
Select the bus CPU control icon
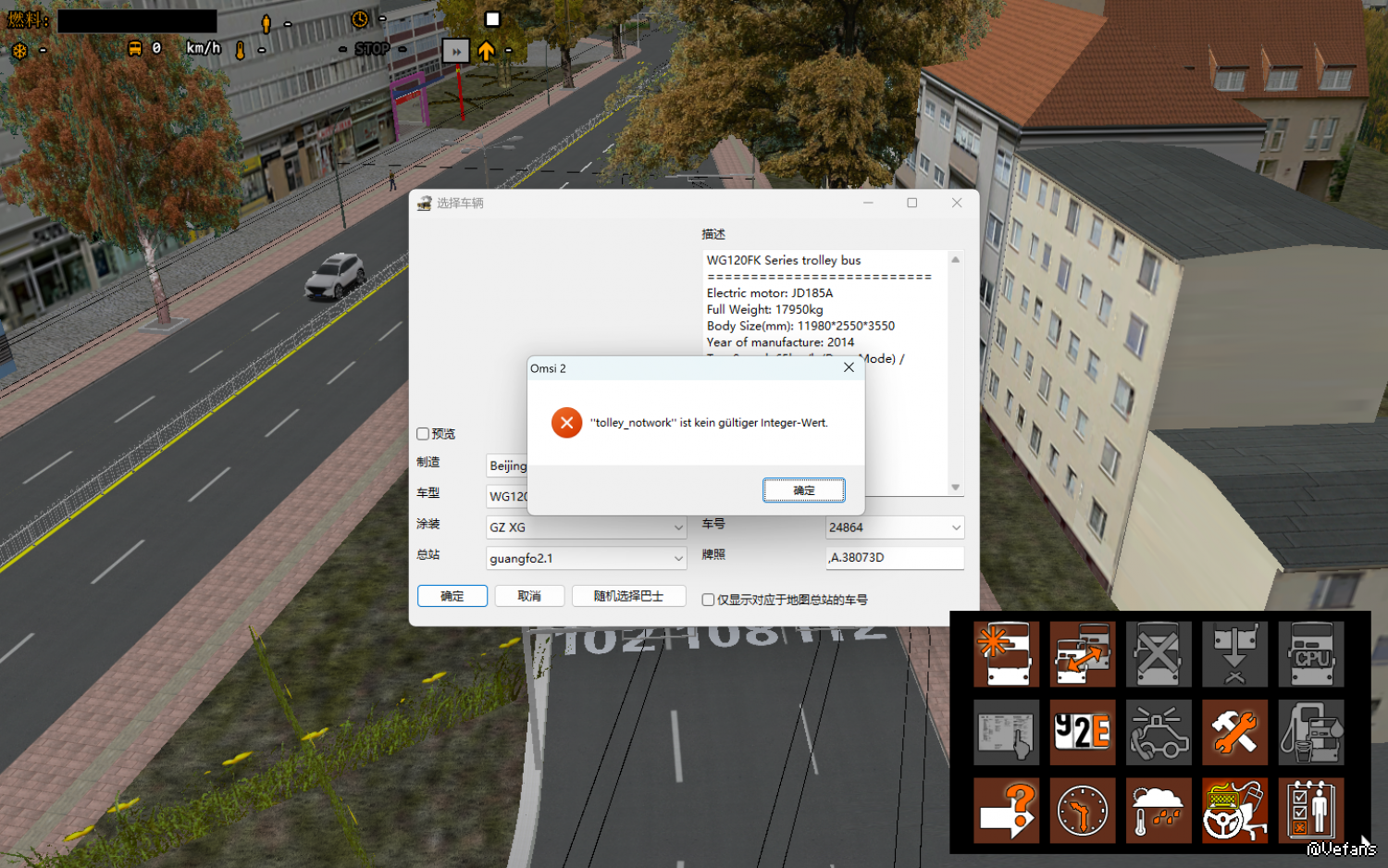coord(1311,654)
